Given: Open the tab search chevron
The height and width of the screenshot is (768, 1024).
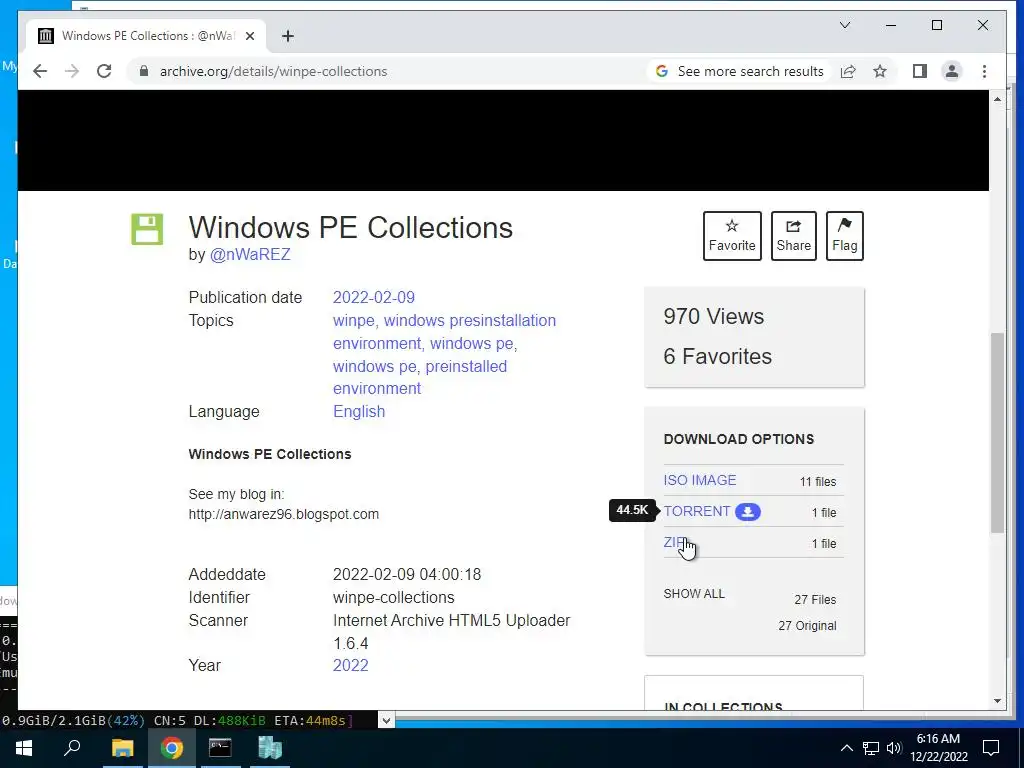Looking at the screenshot, I should tap(844, 25).
